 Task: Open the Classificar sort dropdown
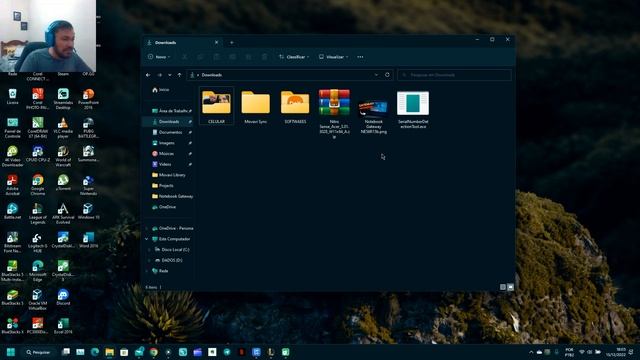294,57
